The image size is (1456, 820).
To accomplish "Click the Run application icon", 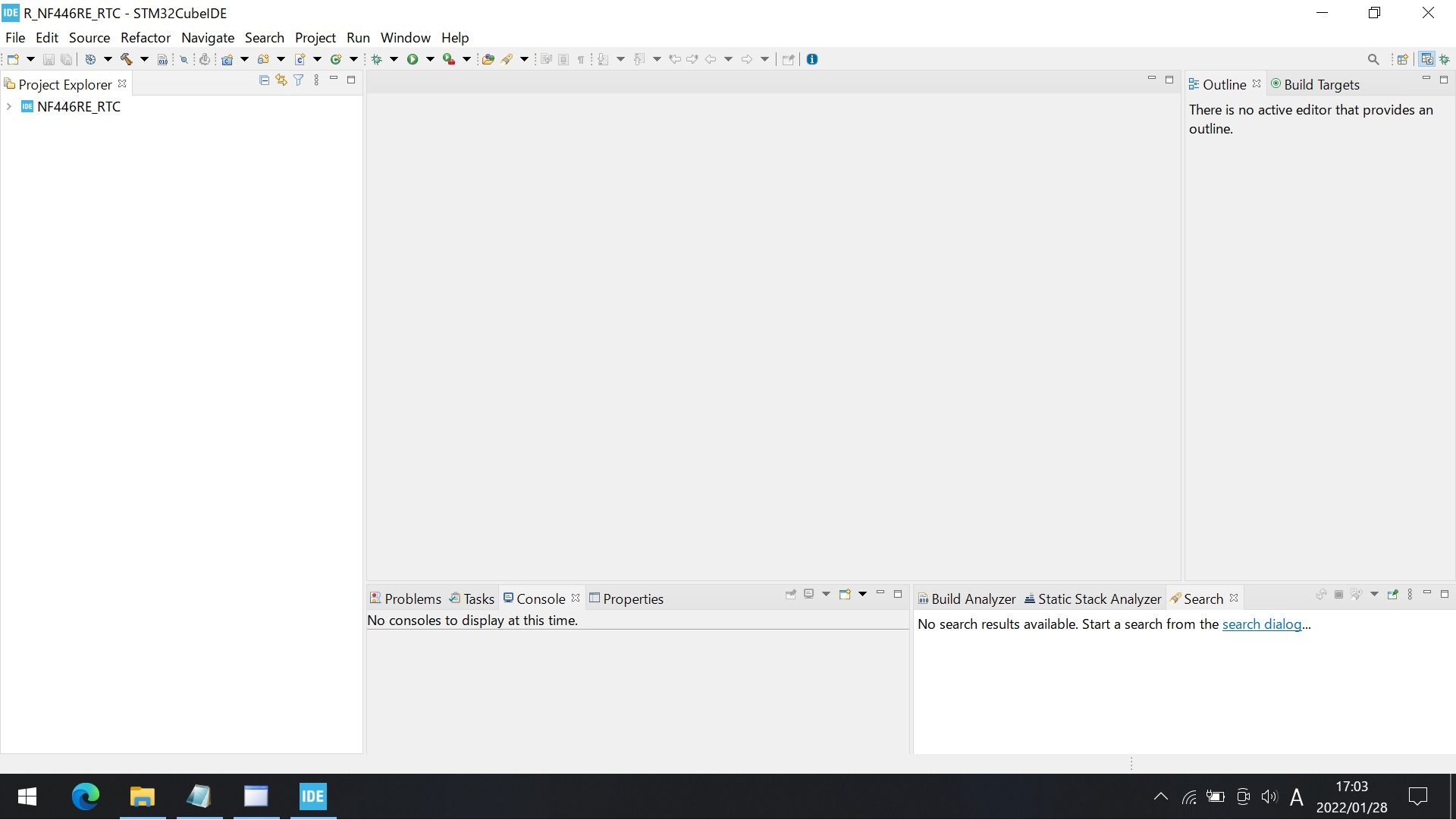I will click(x=413, y=59).
